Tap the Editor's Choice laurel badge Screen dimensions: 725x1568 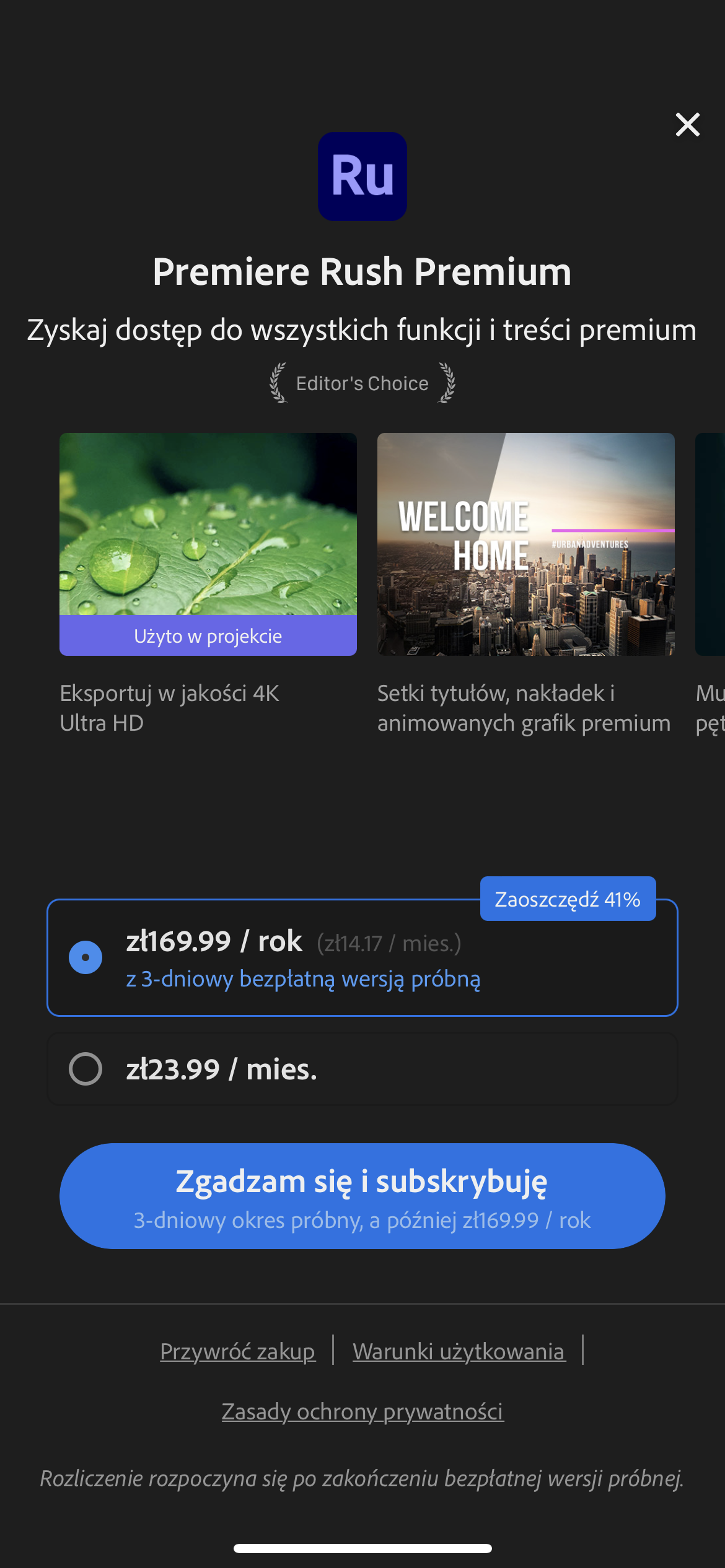[x=362, y=383]
